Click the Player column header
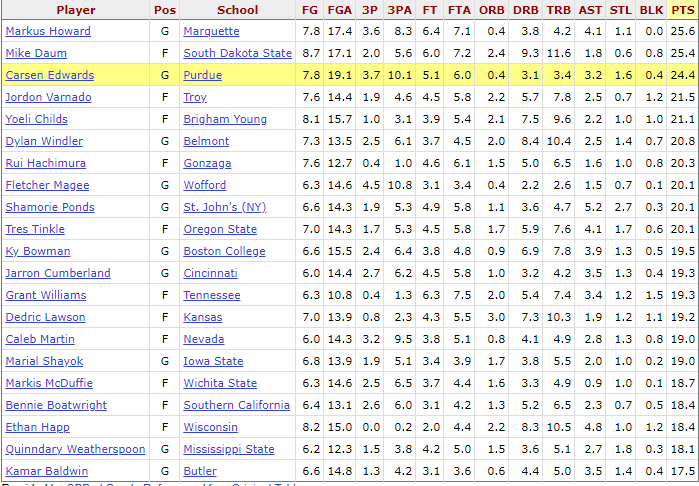This screenshot has width=699, height=486. (76, 10)
